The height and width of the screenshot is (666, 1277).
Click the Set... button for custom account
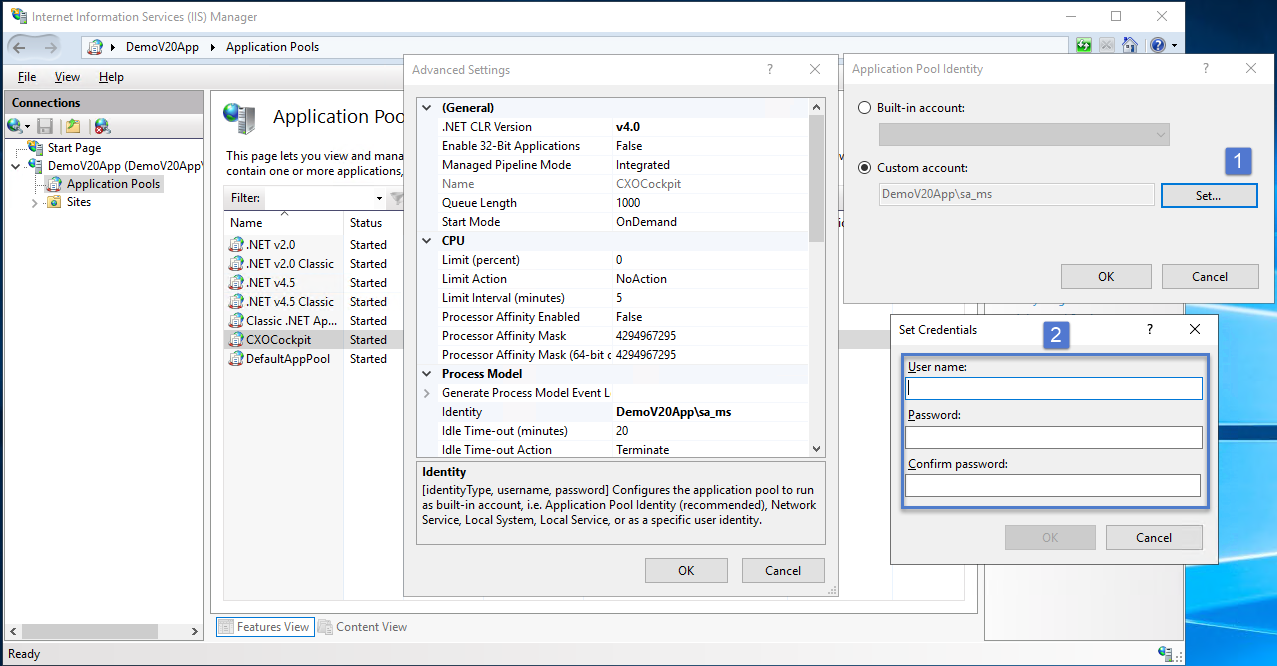tap(1209, 196)
